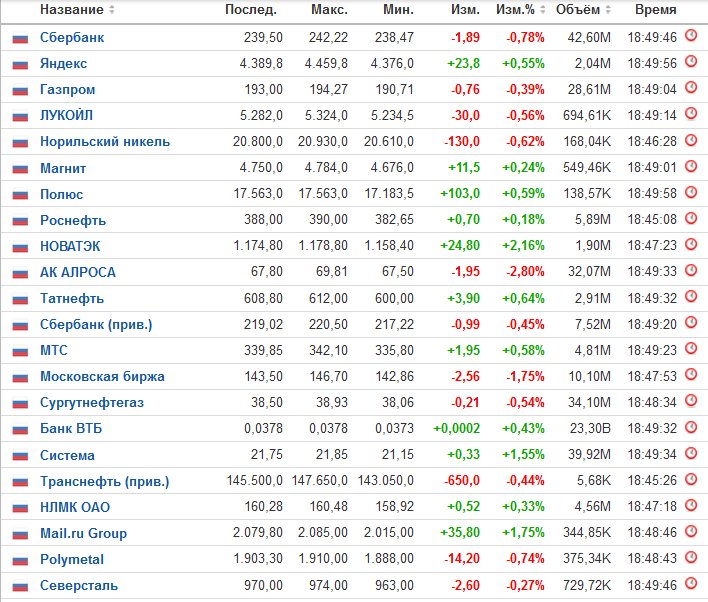Screen dimensions: 708x602
Task: Click the clock icon in the НЛМК ОАО row
Action: click(x=691, y=505)
